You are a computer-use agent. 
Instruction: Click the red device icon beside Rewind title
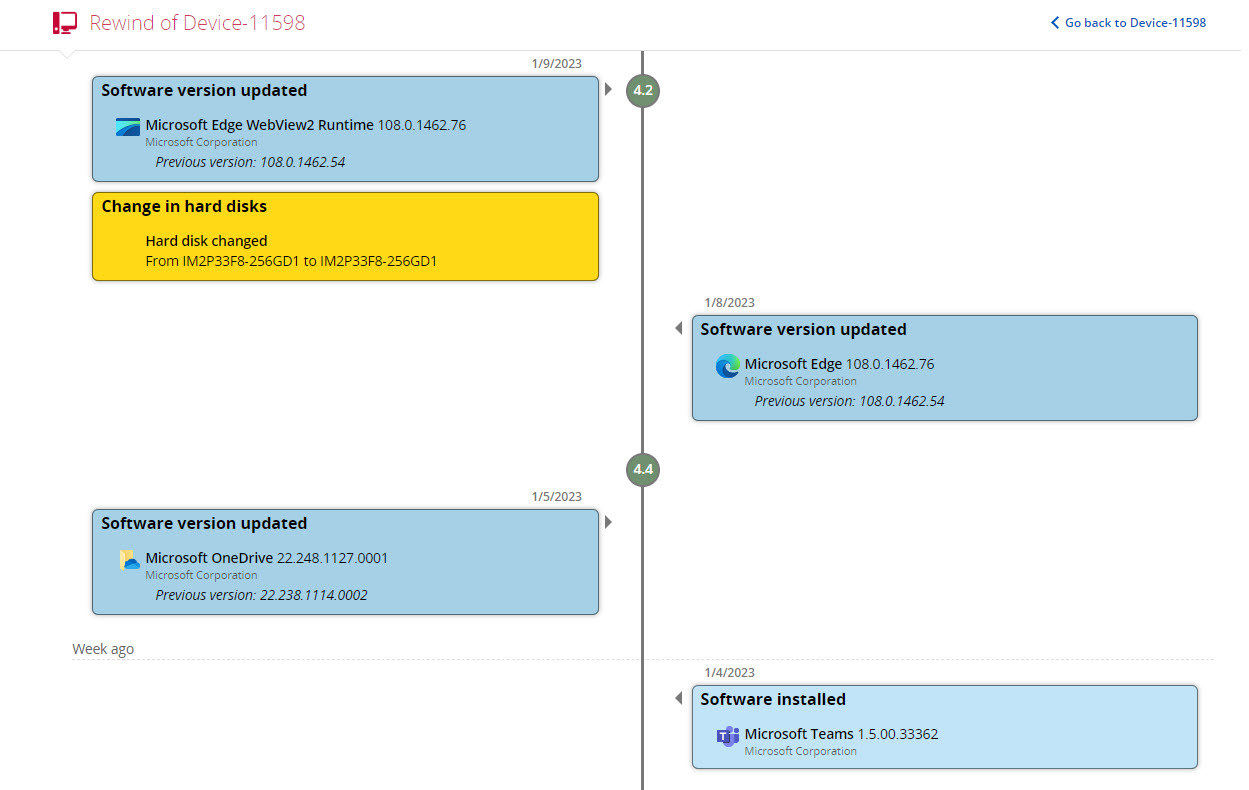(65, 23)
